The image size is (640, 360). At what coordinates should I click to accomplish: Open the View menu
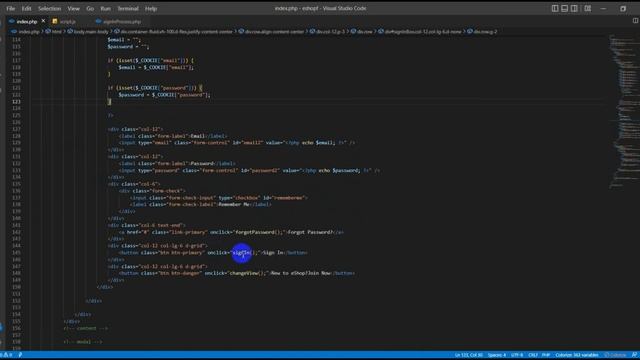pyautogui.click(x=73, y=8)
